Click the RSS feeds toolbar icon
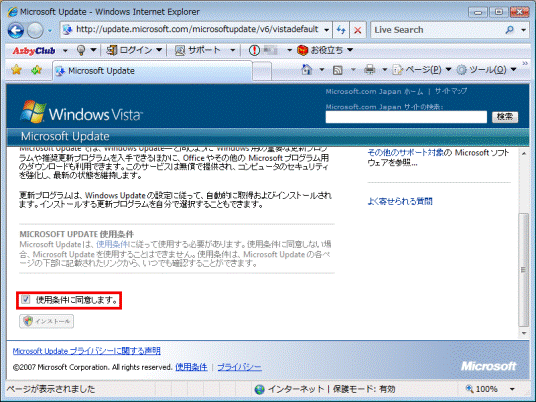This screenshot has width=536, height=402. (338, 70)
